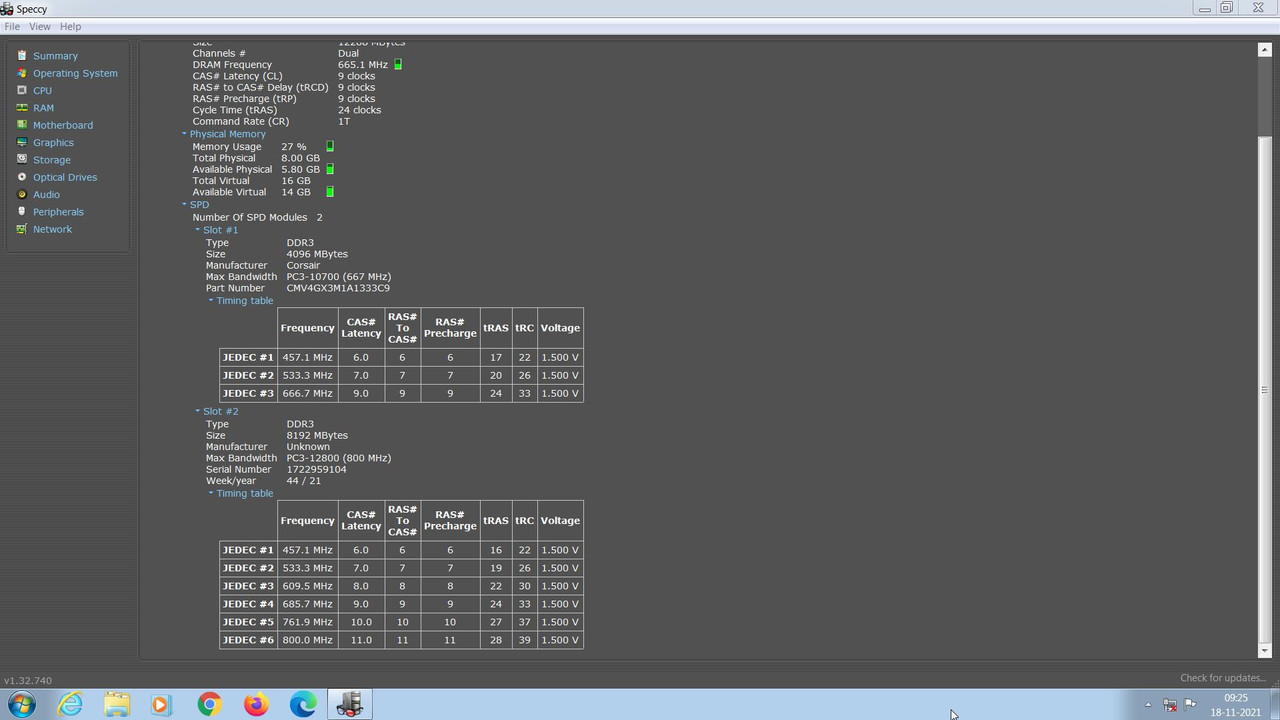Go to the Operating System page
1280x720 pixels.
(75, 73)
